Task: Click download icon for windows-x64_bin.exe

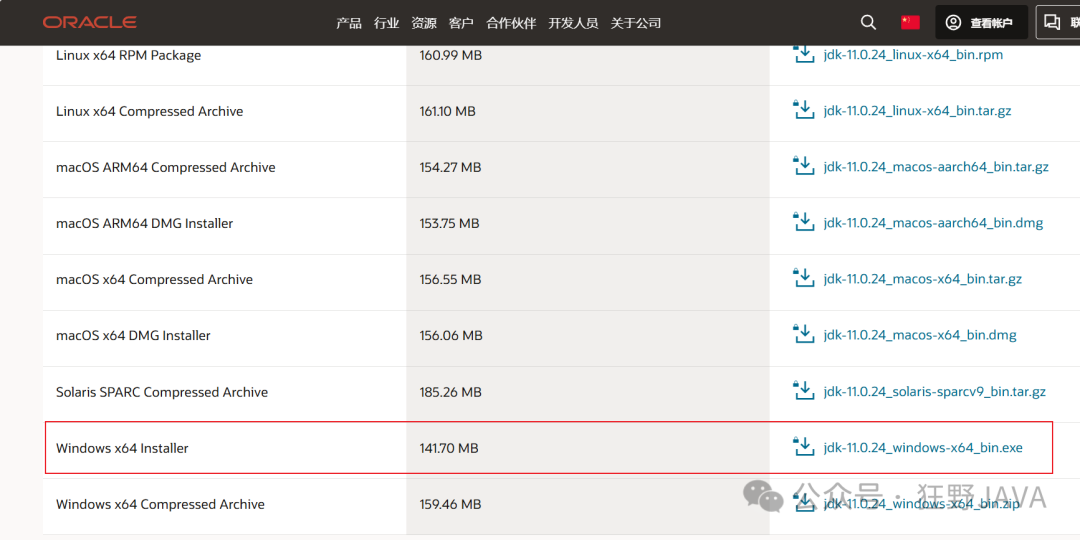Action: pos(804,447)
